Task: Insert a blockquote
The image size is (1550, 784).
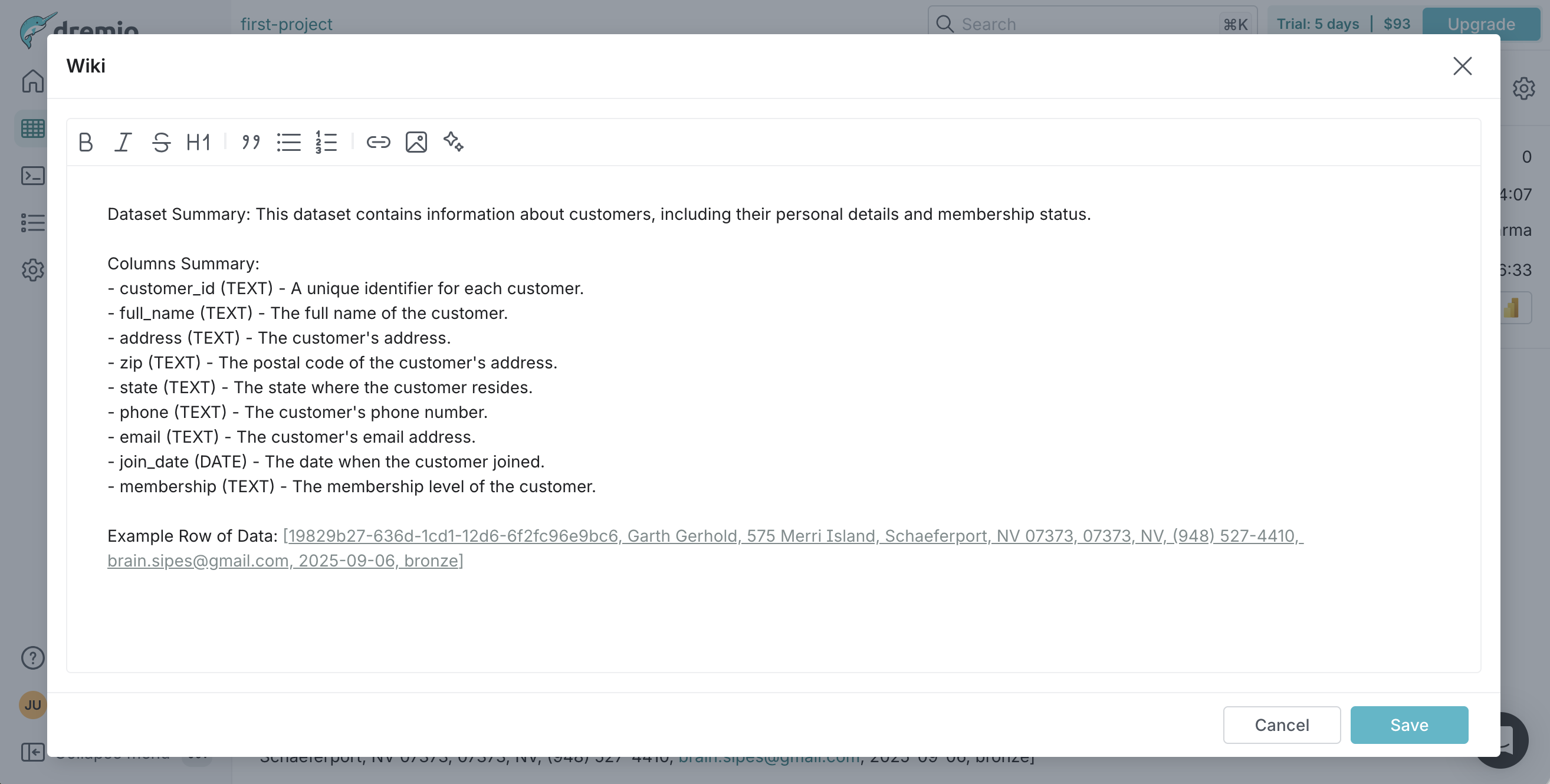Action: (250, 142)
